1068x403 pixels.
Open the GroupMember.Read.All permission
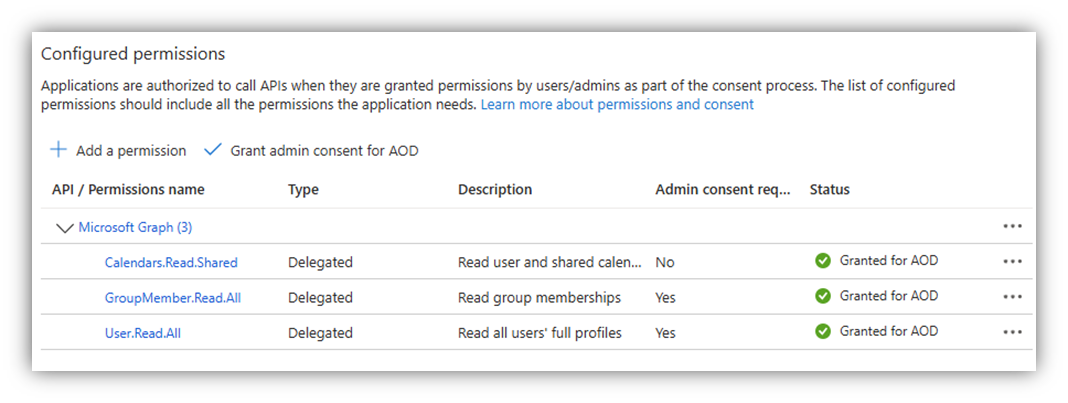[172, 297]
